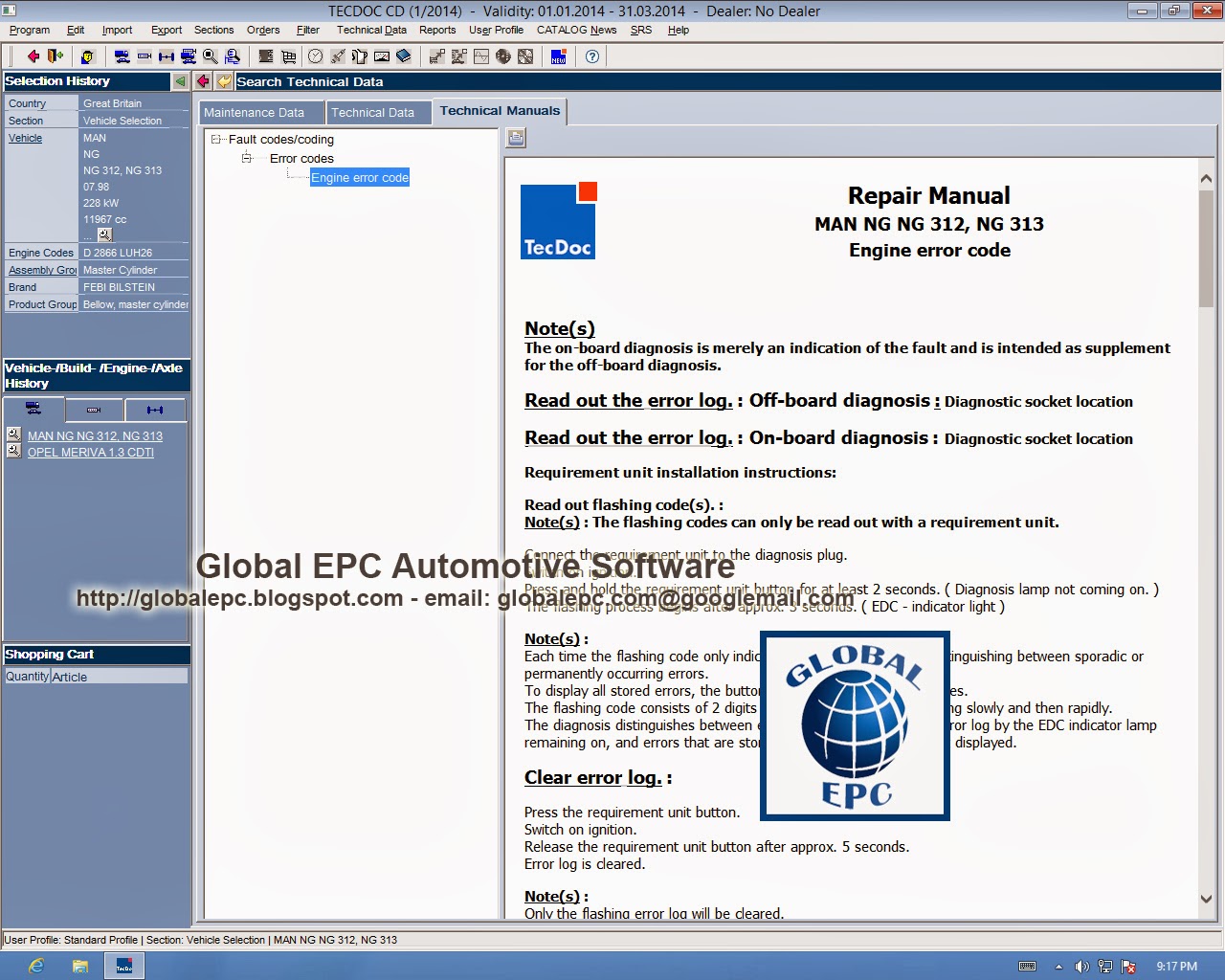Open the user profile icon on toolbar
This screenshot has width=1225, height=980.
(x=86, y=56)
